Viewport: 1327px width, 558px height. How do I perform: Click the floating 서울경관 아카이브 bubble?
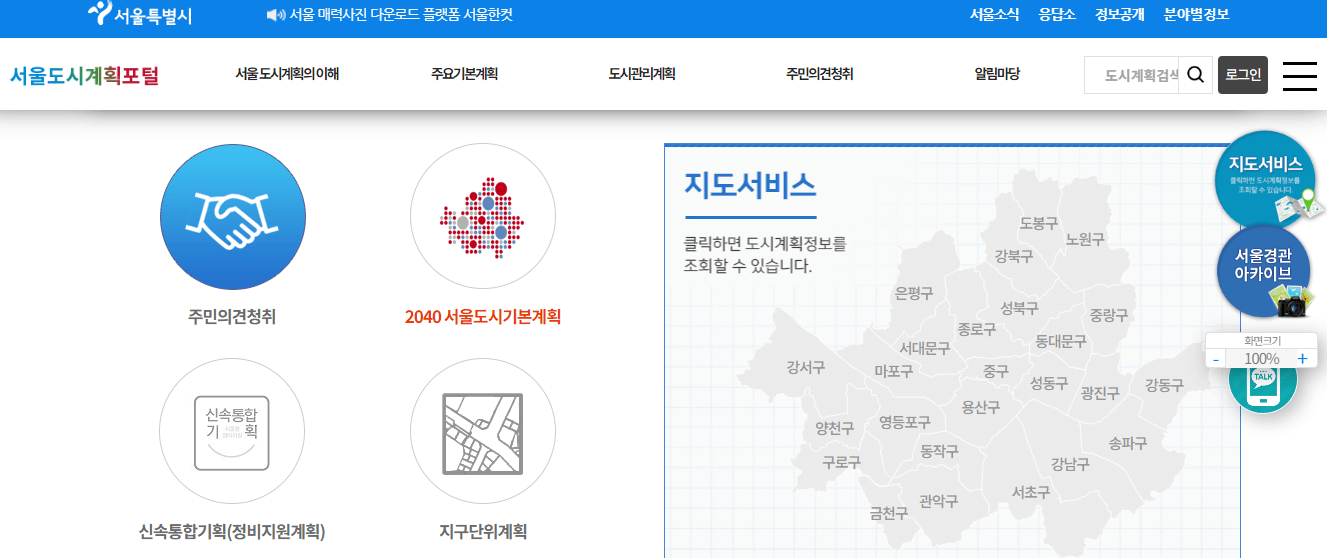(x=1266, y=273)
